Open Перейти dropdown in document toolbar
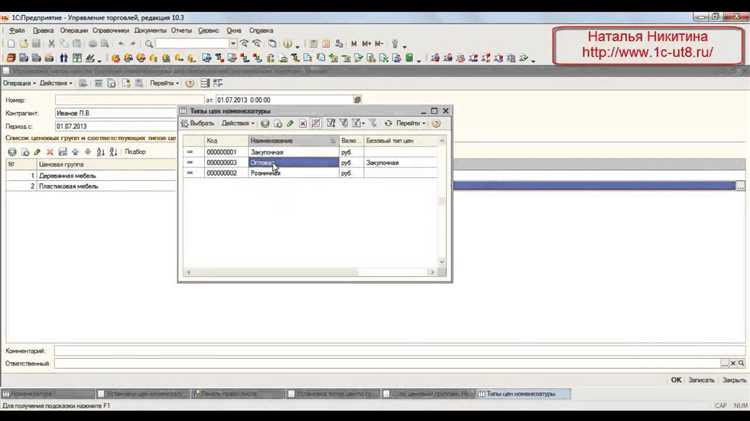Screen dimensions: 750x421 coord(164,83)
